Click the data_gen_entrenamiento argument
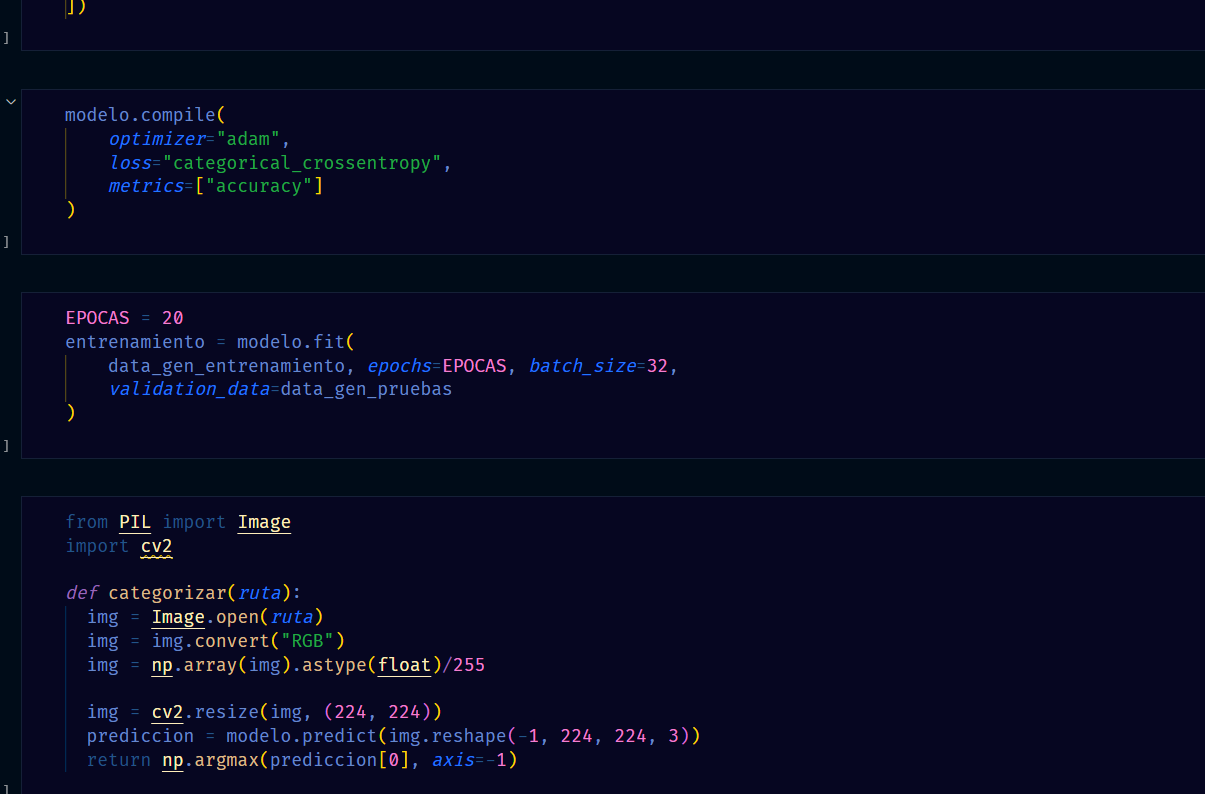 tap(227, 366)
